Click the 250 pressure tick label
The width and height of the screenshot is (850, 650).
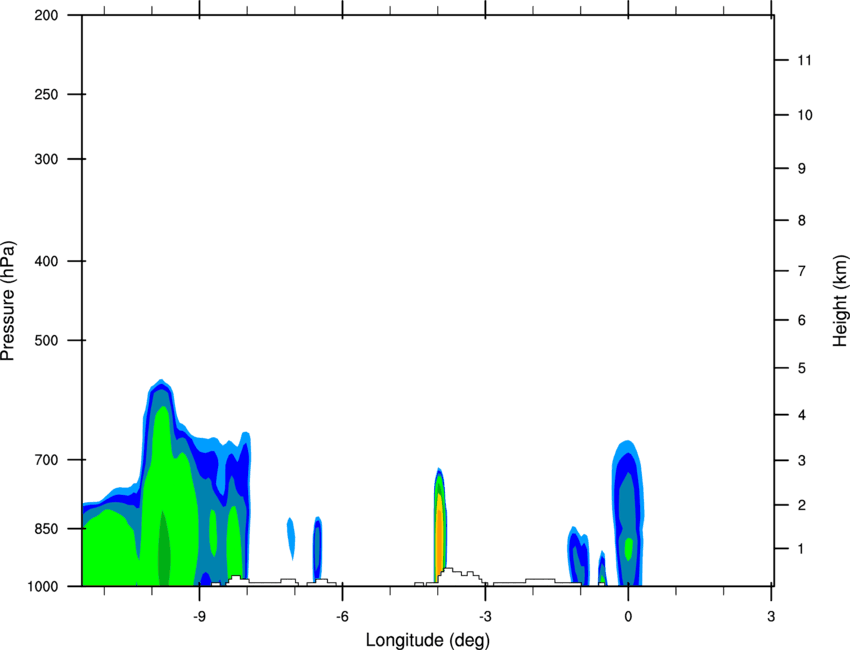47,94
